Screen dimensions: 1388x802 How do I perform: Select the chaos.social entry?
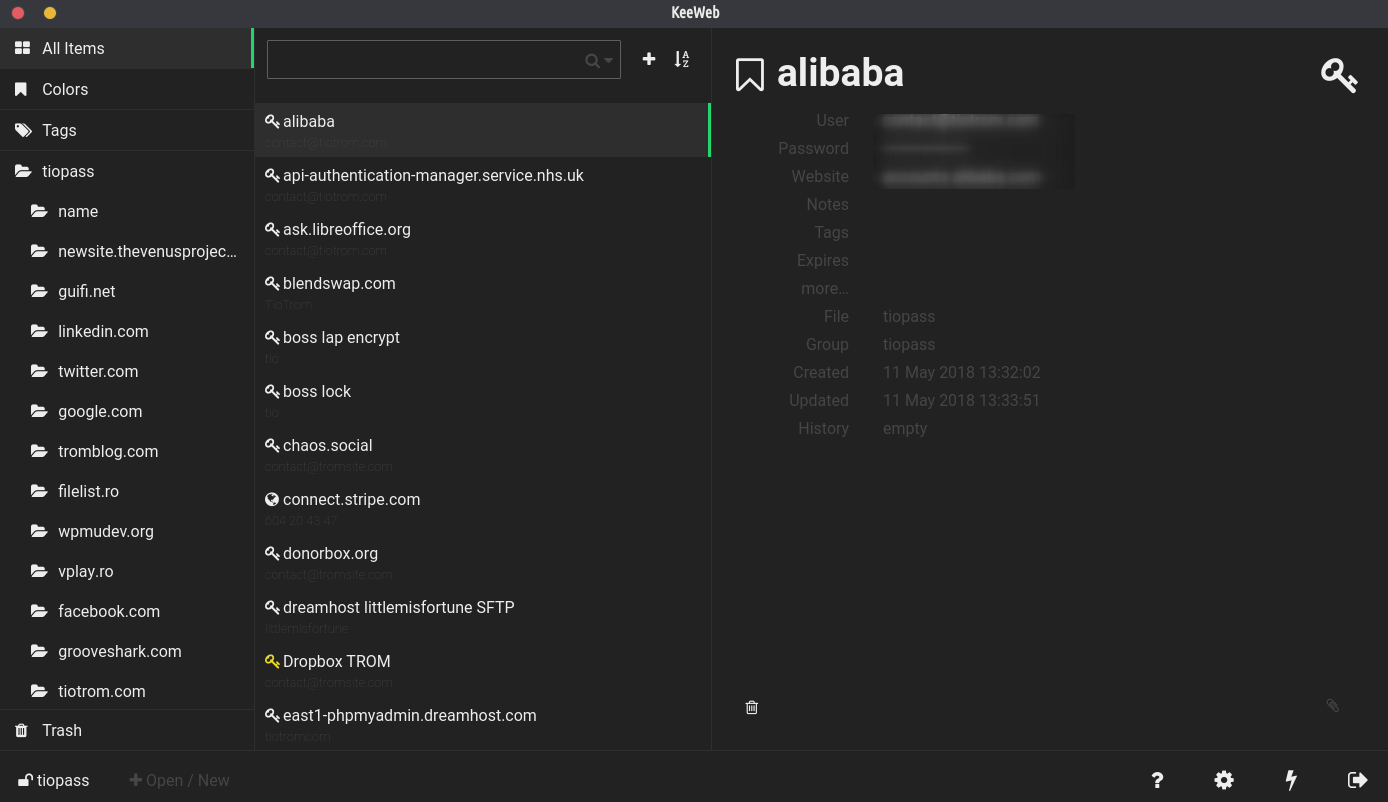(482, 454)
